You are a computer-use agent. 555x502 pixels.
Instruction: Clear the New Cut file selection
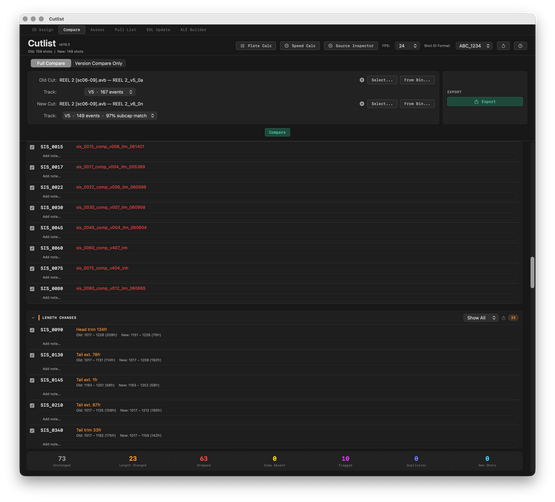tap(362, 104)
